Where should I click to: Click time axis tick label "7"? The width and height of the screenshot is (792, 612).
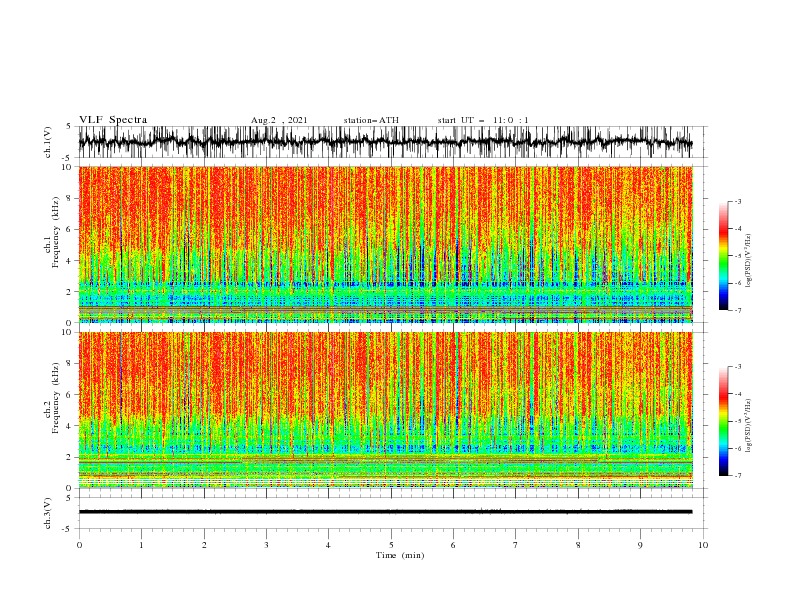point(516,545)
